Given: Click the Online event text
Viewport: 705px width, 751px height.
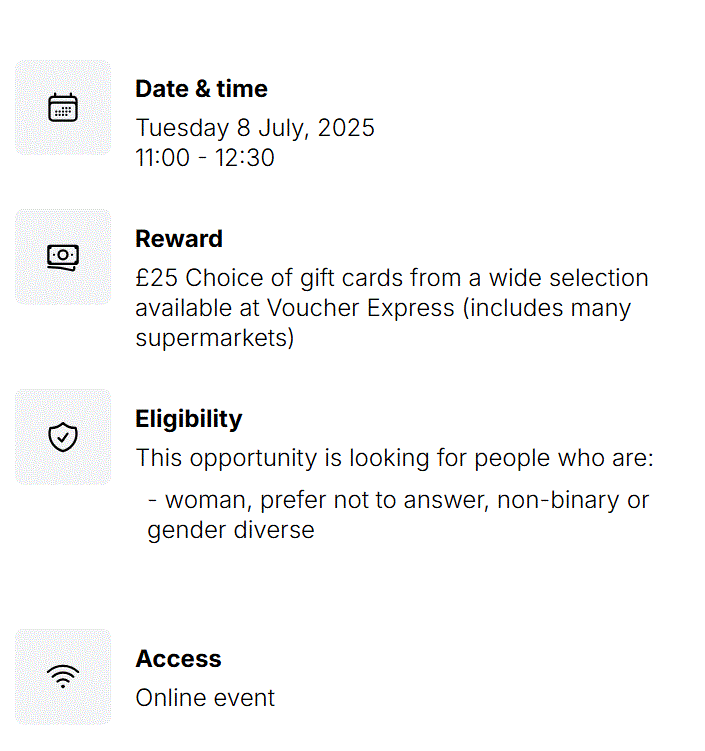Looking at the screenshot, I should (205, 698).
